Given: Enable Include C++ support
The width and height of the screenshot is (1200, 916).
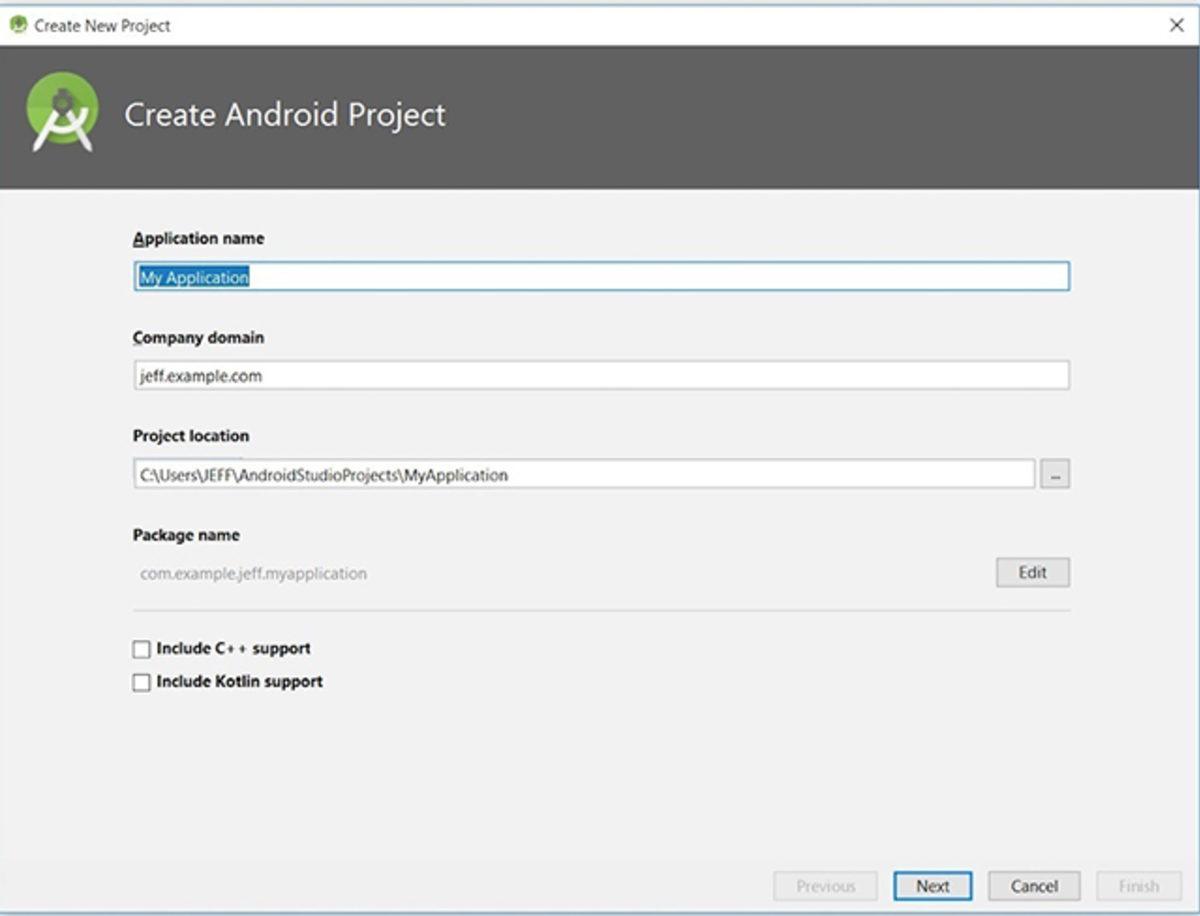Looking at the screenshot, I should tap(141, 648).
